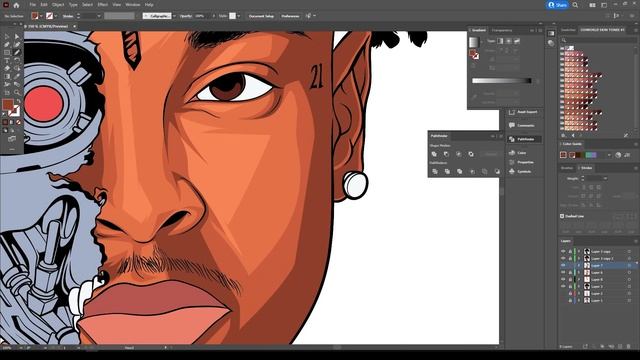Open the Window menu
This screenshot has width=640, height=360.
133,5
